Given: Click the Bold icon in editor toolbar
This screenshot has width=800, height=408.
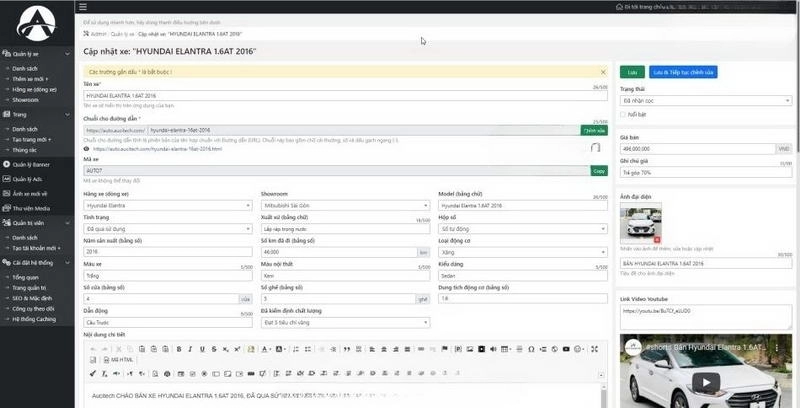Looking at the screenshot, I should point(177,349).
